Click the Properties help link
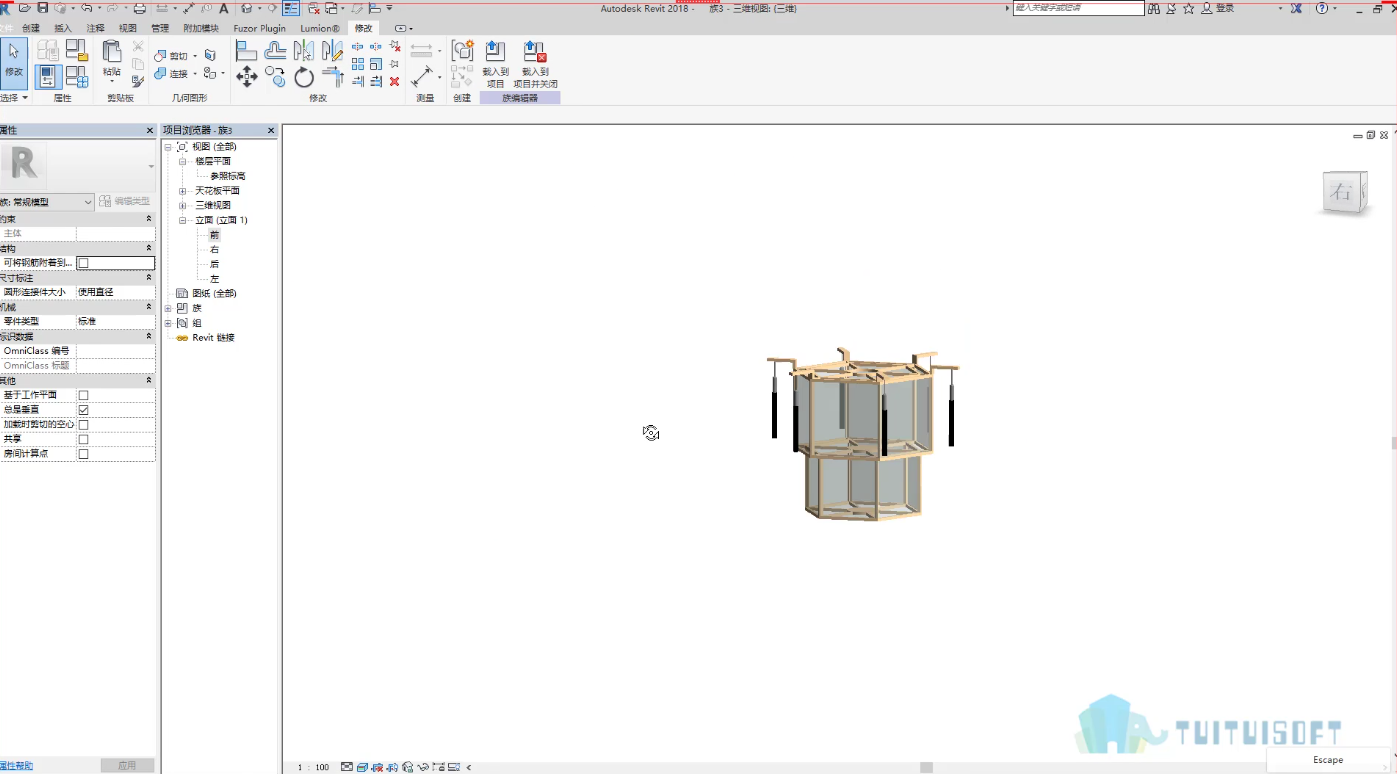Viewport: 1397px width, 774px height. pyautogui.click(x=16, y=765)
